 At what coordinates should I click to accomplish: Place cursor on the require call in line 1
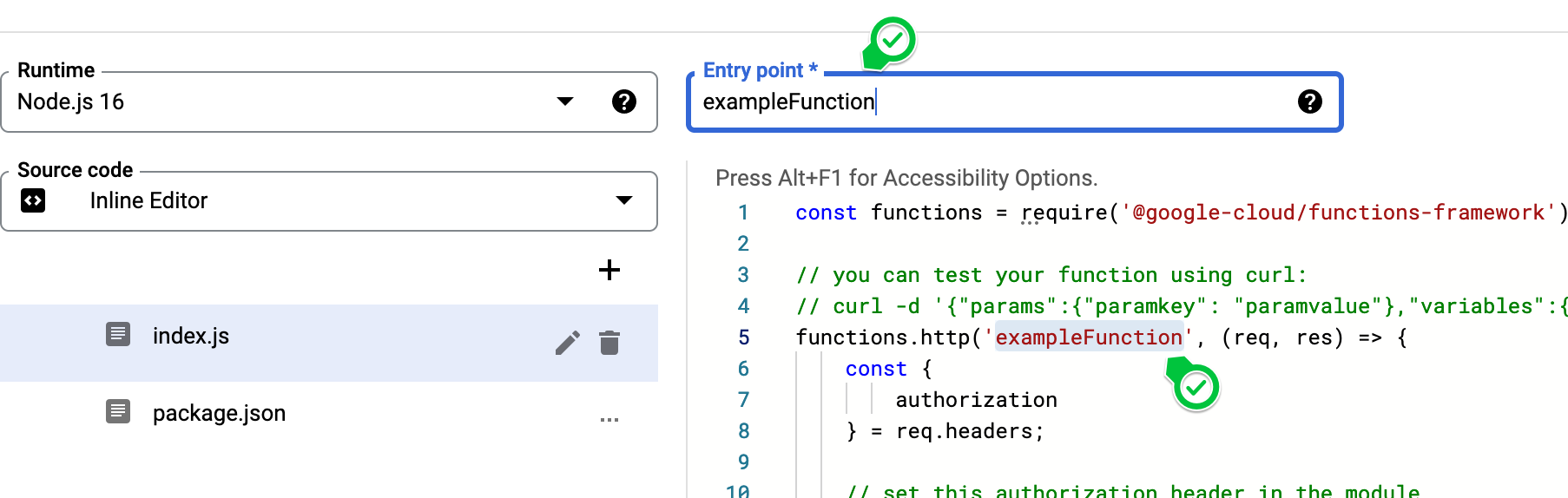(x=1064, y=213)
